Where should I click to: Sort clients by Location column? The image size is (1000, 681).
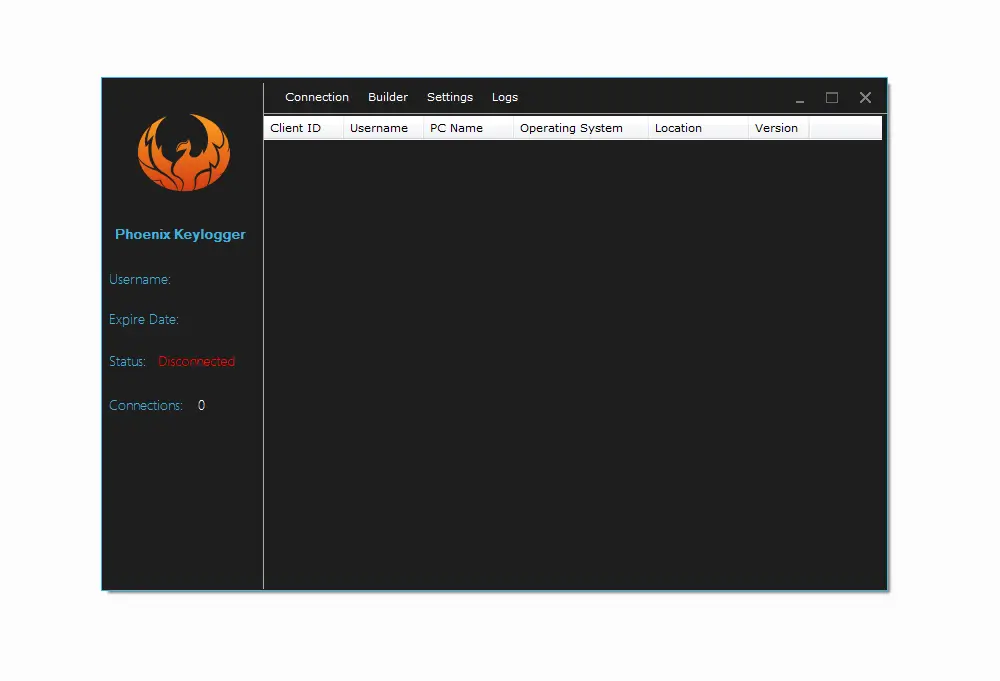[x=678, y=128]
